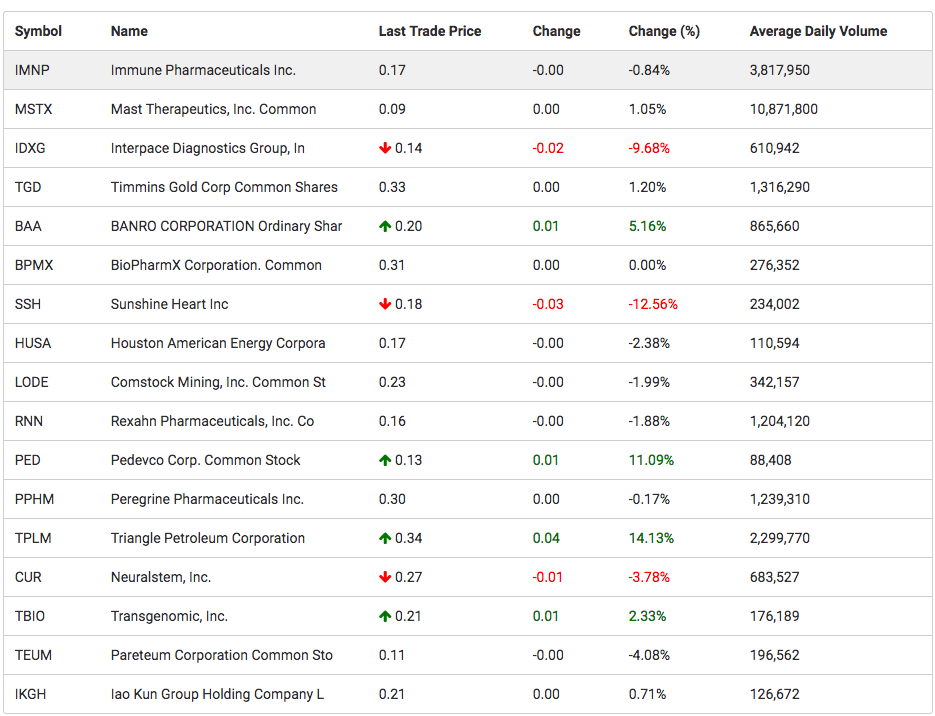
Task: Select the PPHM symbol
Action: (x=34, y=500)
